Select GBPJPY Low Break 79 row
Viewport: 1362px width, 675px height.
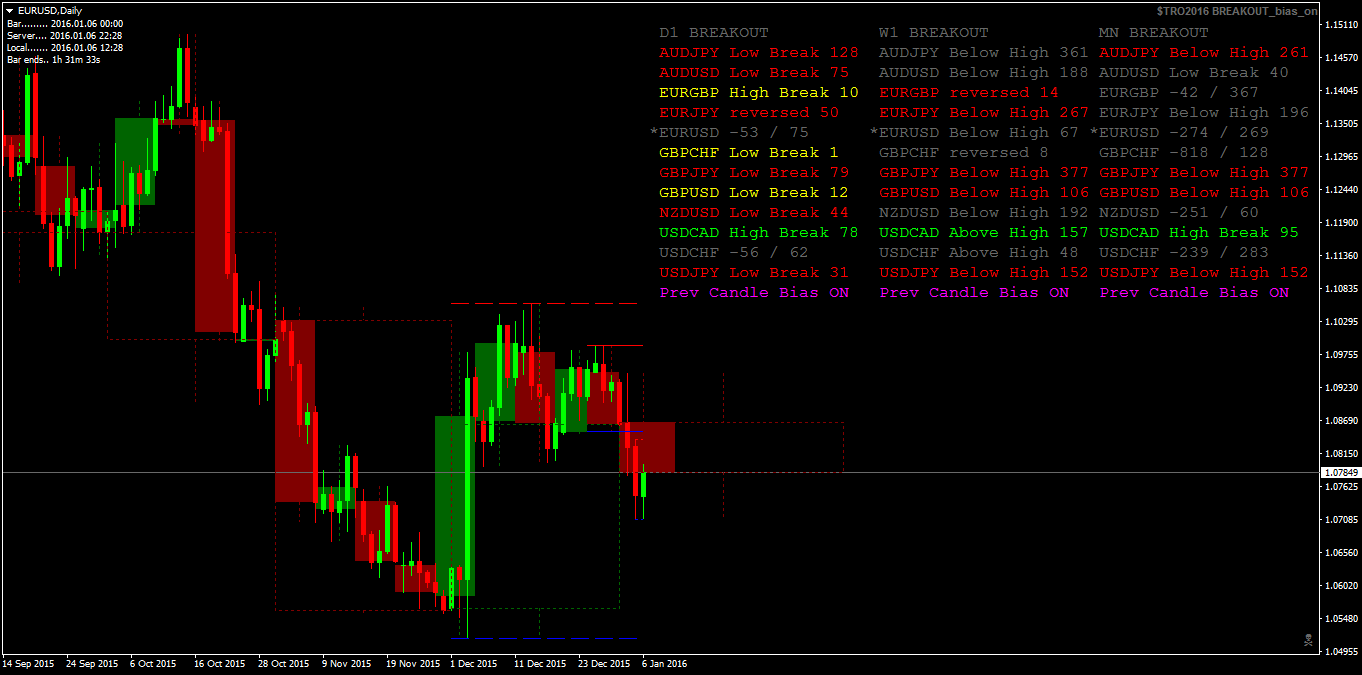[754, 173]
